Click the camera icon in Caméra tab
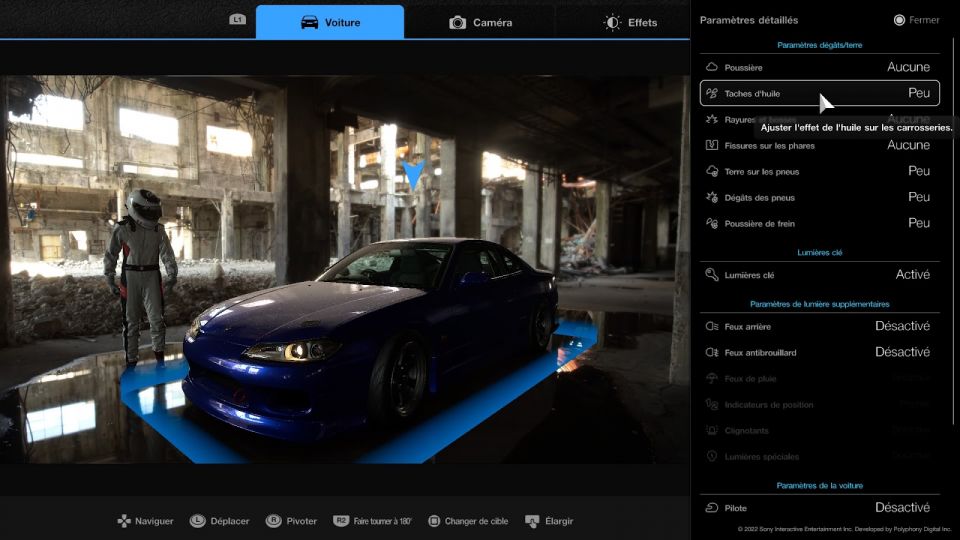This screenshot has width=960, height=540. click(x=457, y=23)
